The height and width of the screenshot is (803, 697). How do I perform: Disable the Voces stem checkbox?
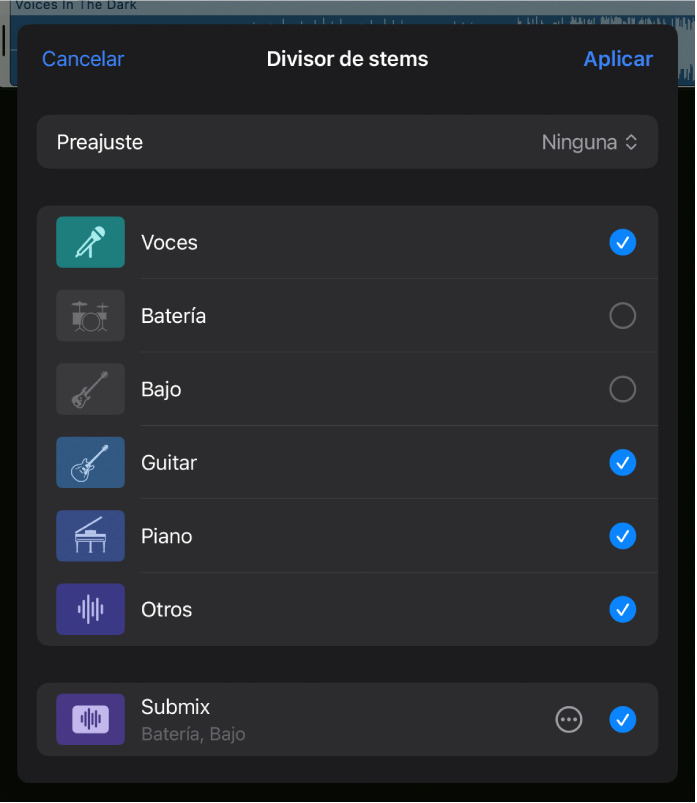[622, 242]
